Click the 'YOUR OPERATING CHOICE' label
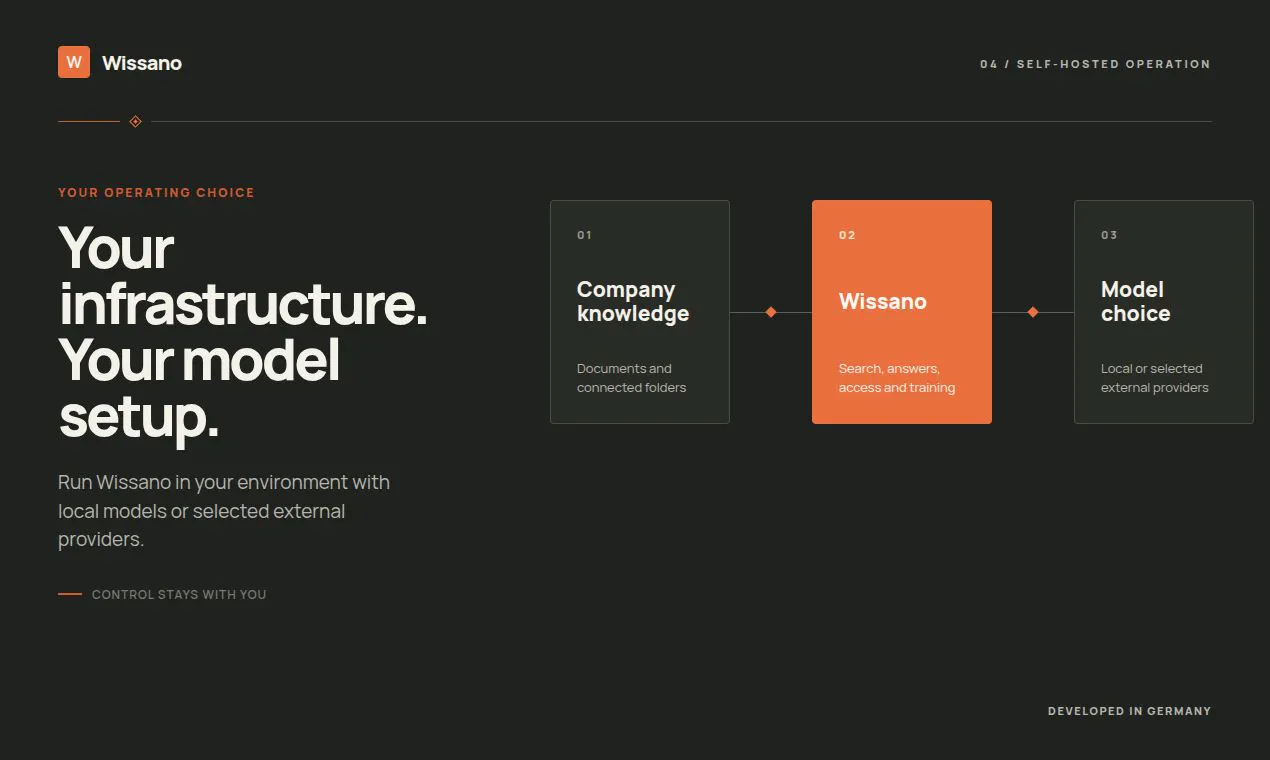Image resolution: width=1270 pixels, height=760 pixels. [156, 192]
